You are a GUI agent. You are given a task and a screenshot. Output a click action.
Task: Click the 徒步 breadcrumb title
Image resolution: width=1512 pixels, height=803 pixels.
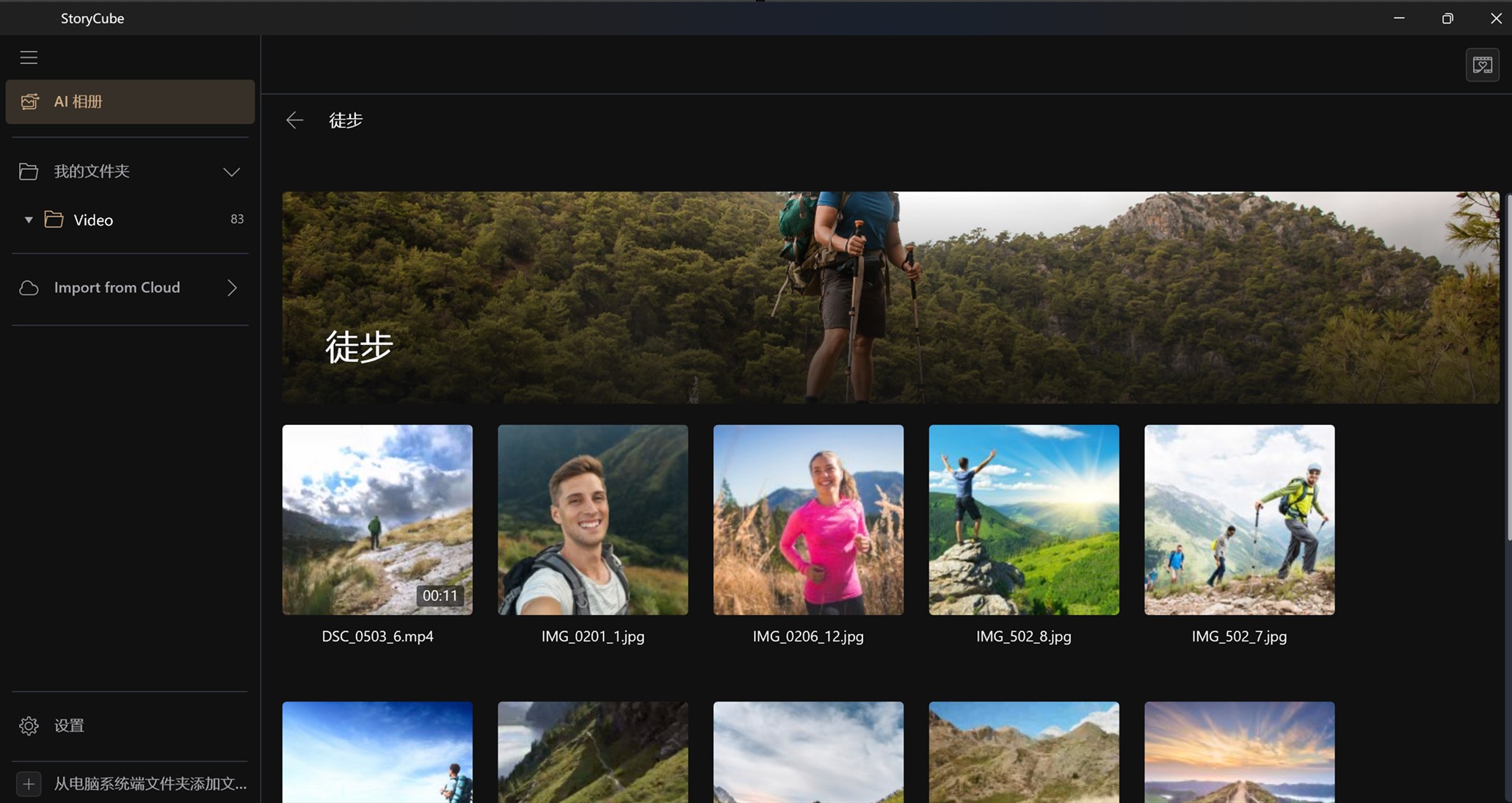346,120
